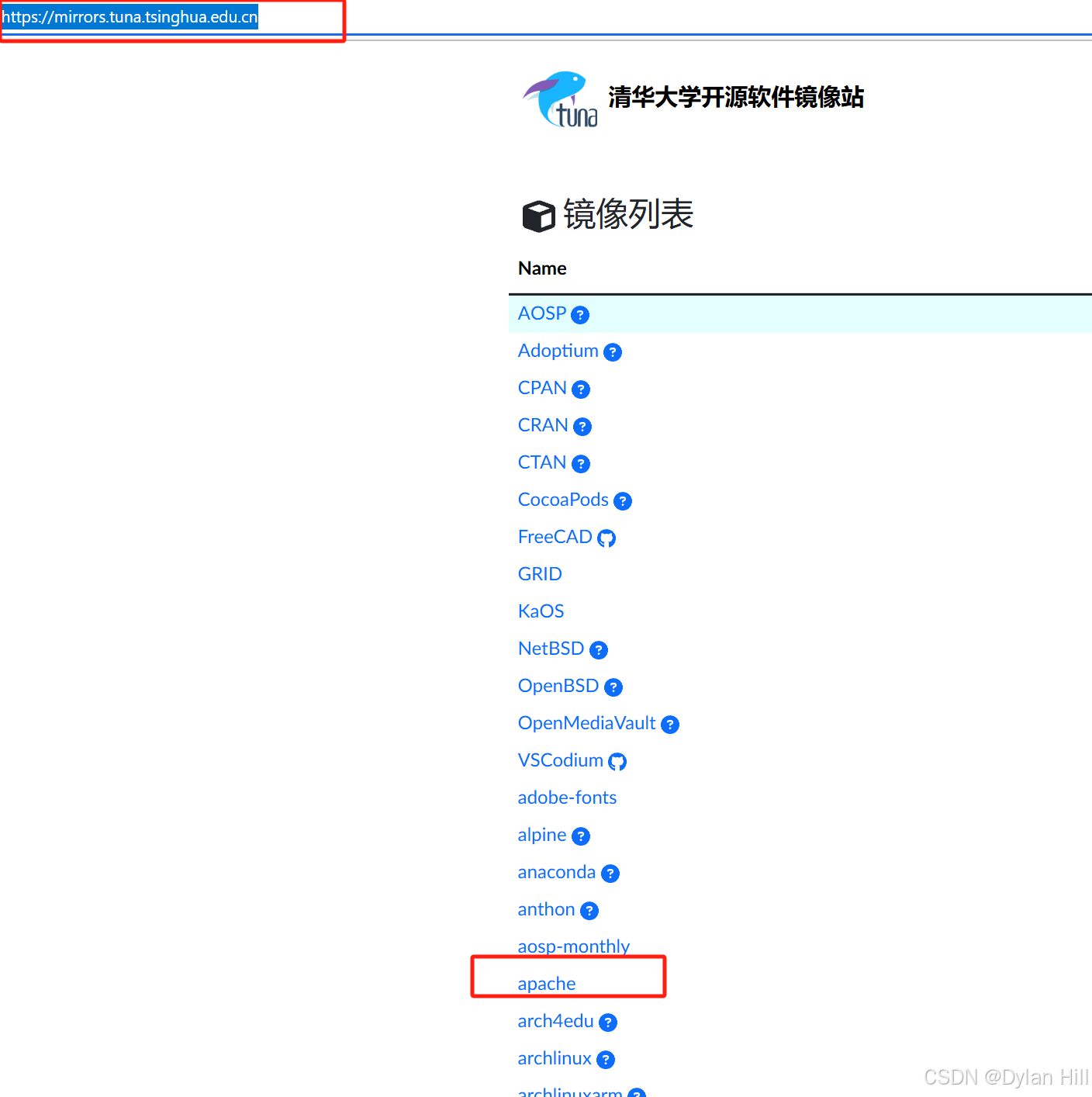Open help icon for OpenMediaVault
The image size is (1092, 1097).
click(670, 725)
